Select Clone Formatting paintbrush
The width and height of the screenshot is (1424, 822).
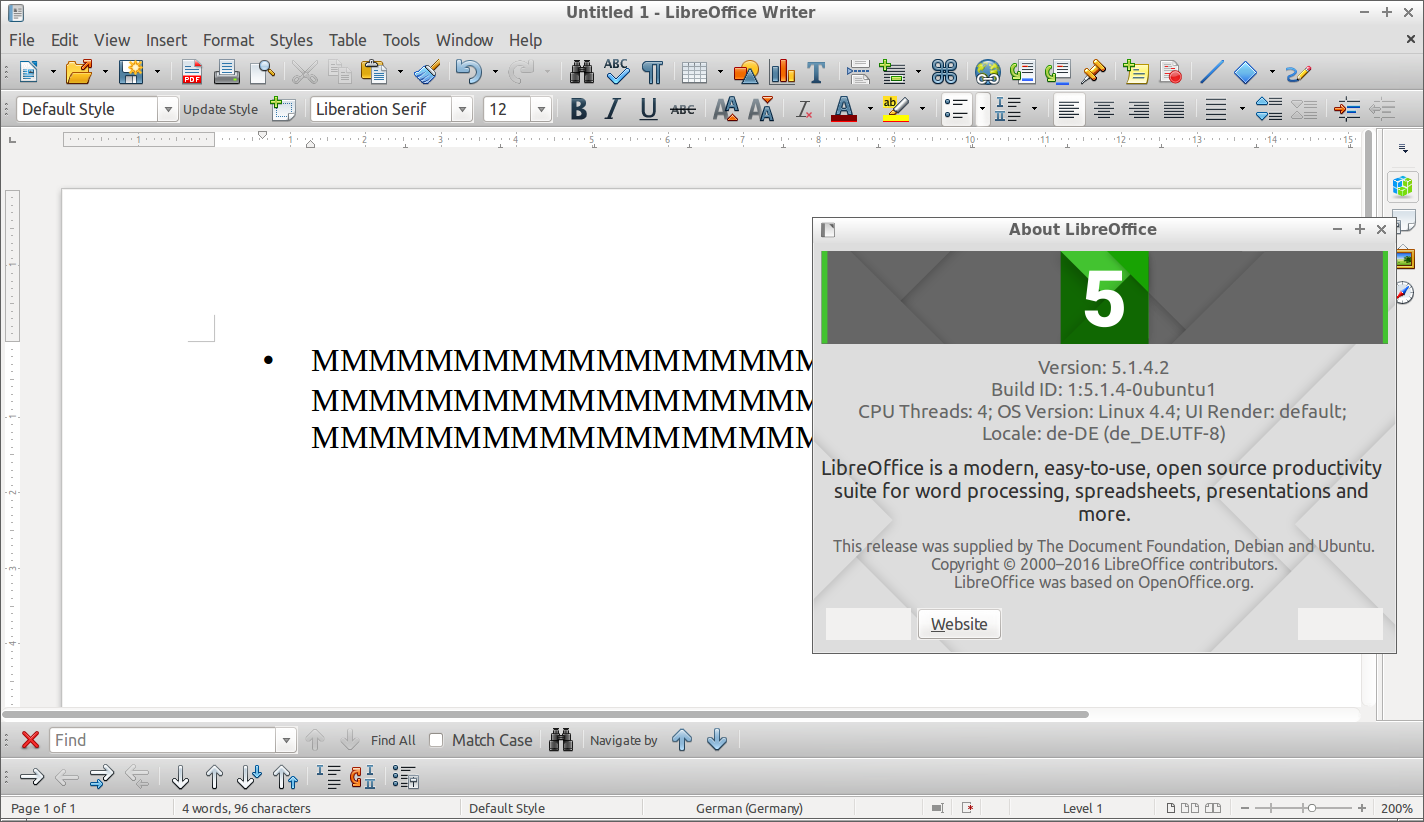427,72
